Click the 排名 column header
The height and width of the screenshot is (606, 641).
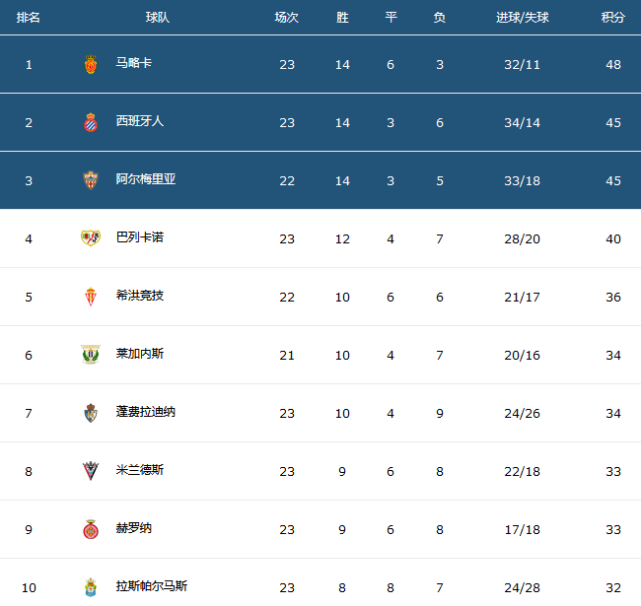click(29, 18)
